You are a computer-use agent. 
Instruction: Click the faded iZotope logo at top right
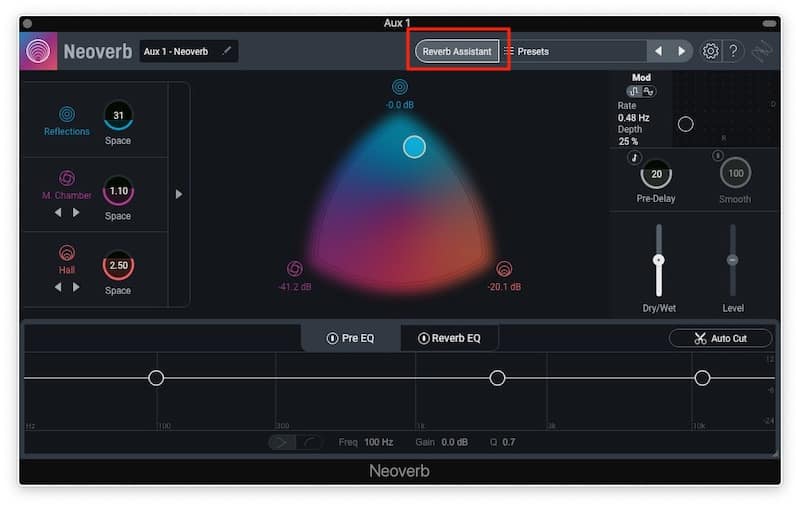pyautogui.click(x=762, y=51)
